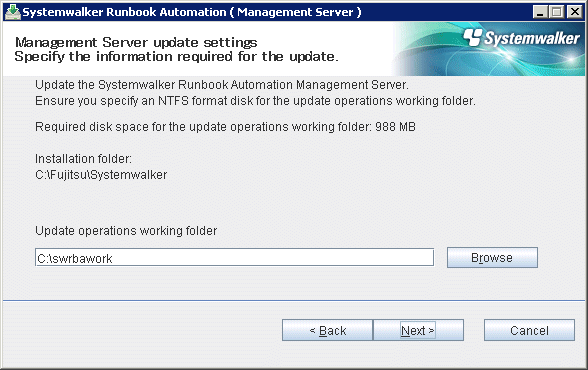Click the window title bar text
The height and width of the screenshot is (370, 588).
[192, 12]
